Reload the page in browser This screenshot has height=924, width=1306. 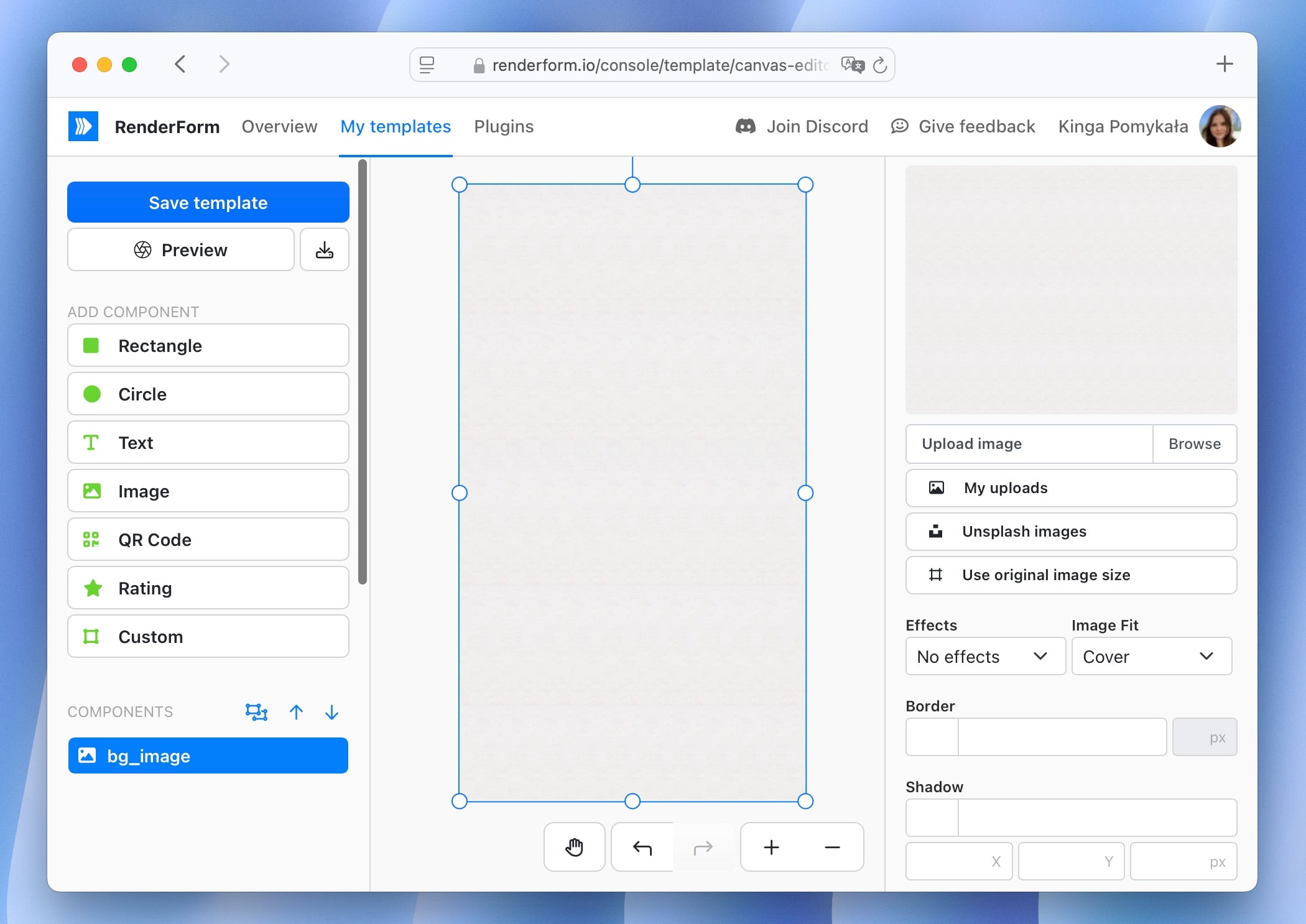(x=879, y=65)
